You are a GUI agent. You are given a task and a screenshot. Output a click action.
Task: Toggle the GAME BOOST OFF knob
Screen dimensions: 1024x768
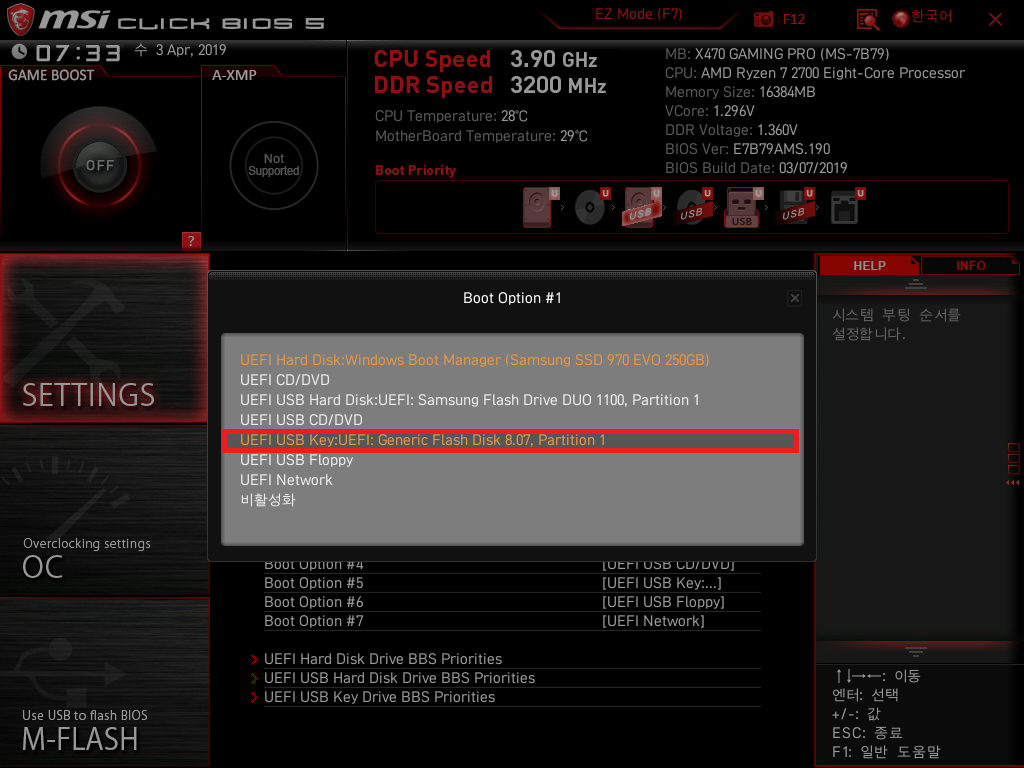point(99,165)
